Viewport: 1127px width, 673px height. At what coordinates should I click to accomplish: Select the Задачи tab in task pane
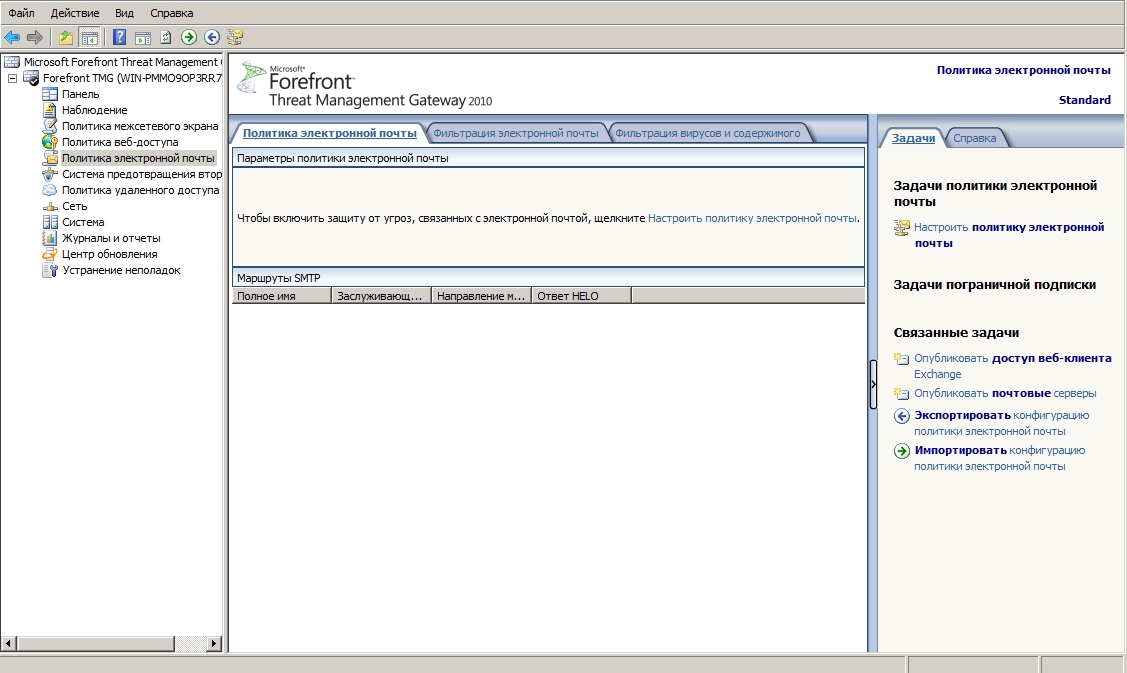click(x=913, y=138)
